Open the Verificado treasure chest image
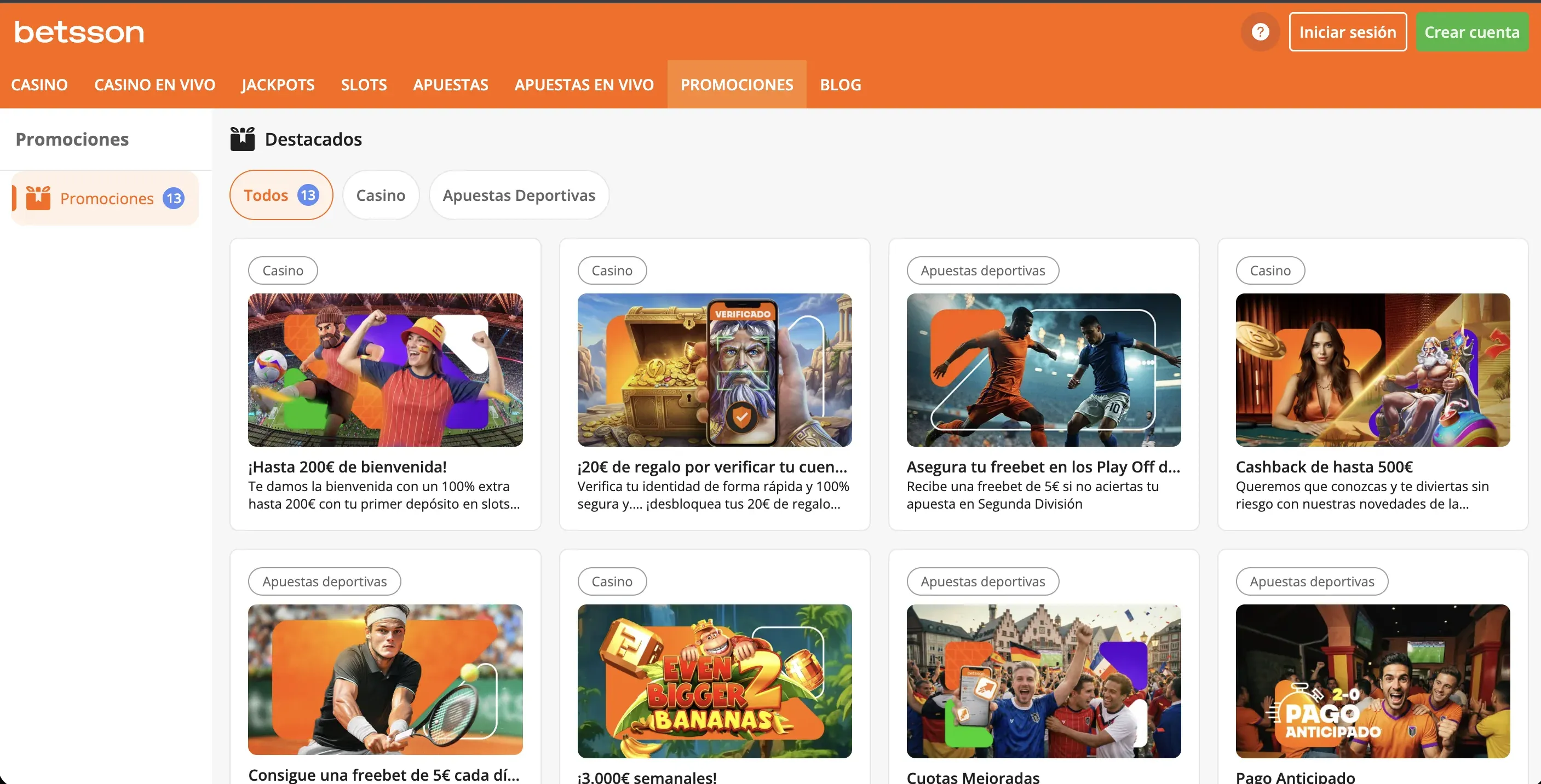 pos(715,370)
